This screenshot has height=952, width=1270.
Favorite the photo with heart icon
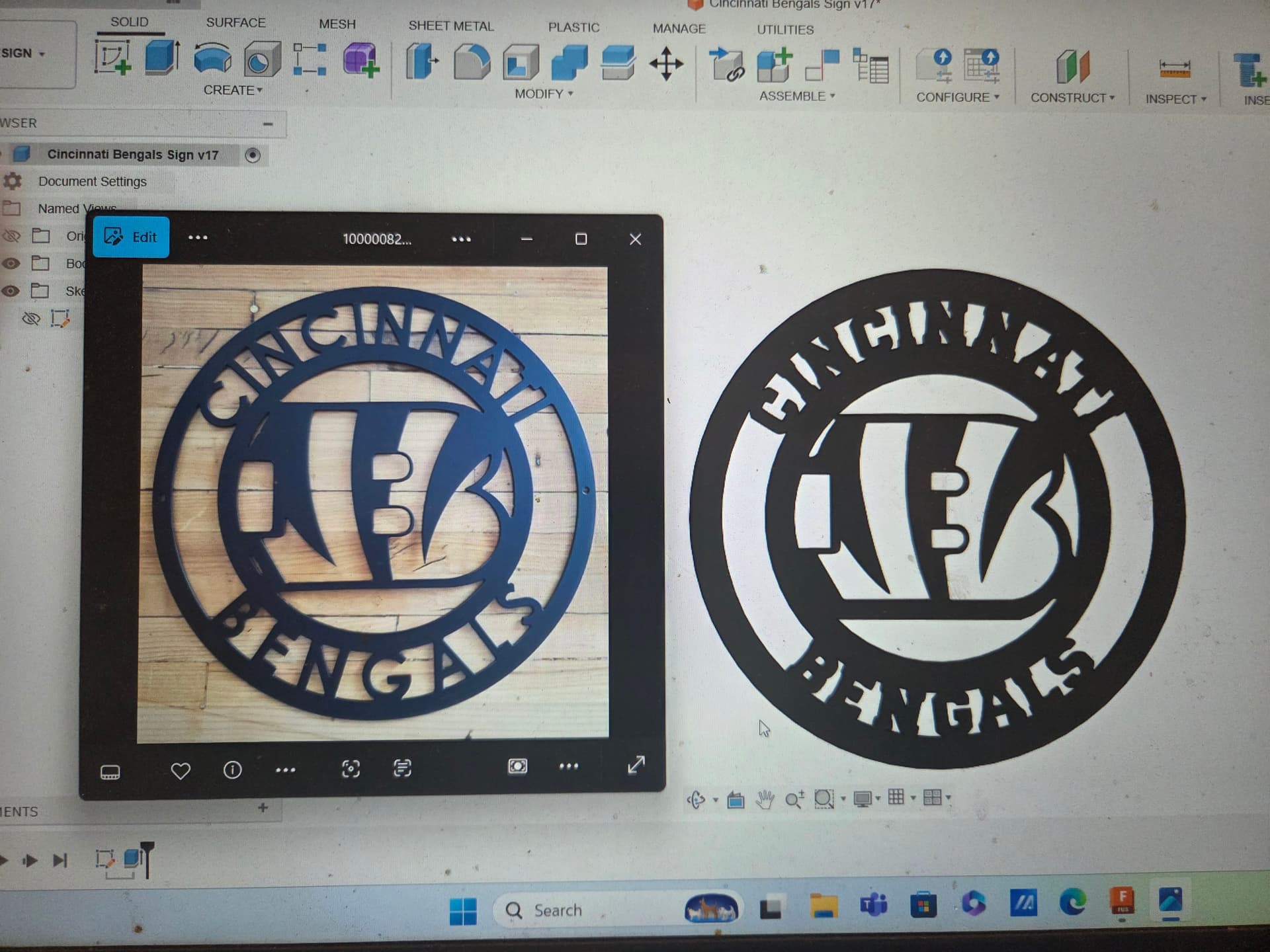pos(181,771)
